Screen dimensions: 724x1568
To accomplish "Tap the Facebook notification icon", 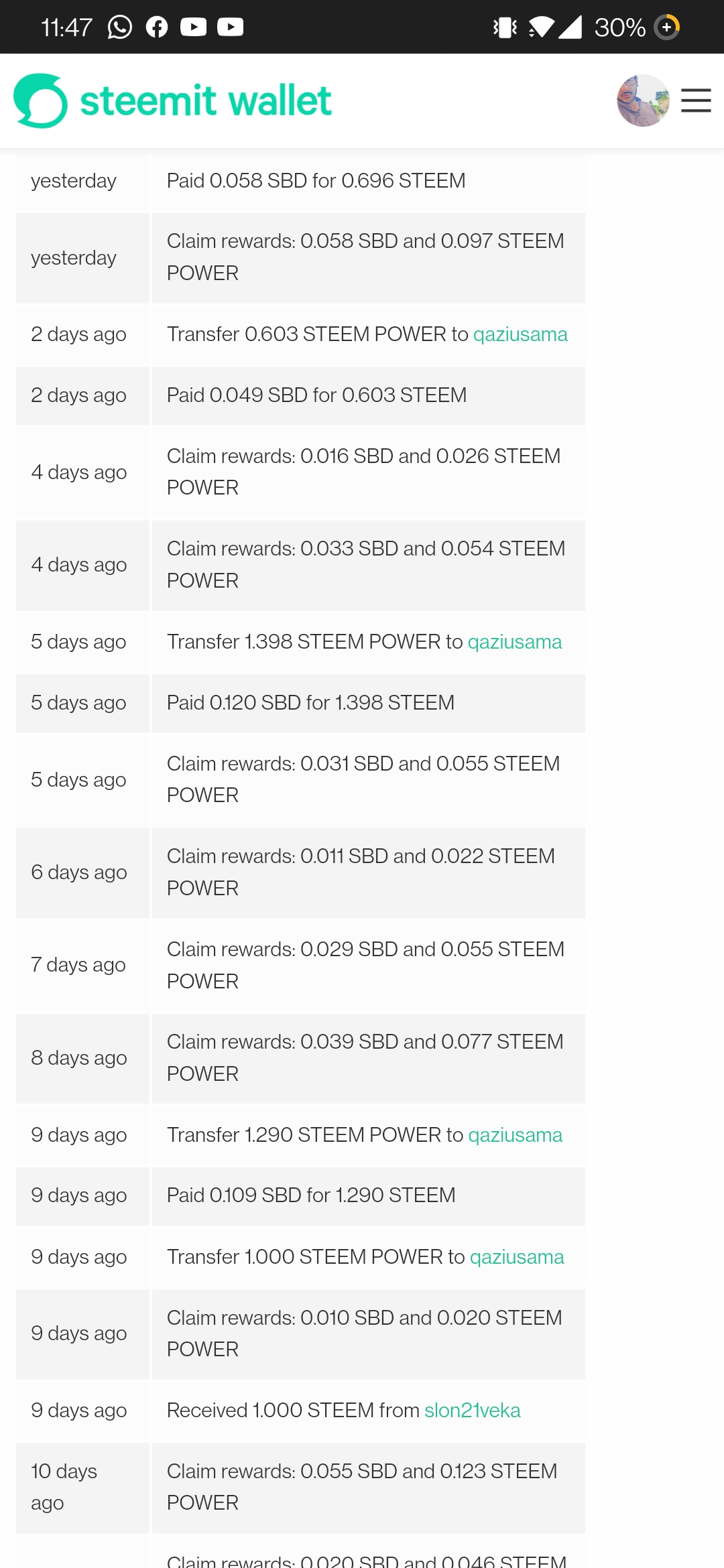I will [157, 27].
